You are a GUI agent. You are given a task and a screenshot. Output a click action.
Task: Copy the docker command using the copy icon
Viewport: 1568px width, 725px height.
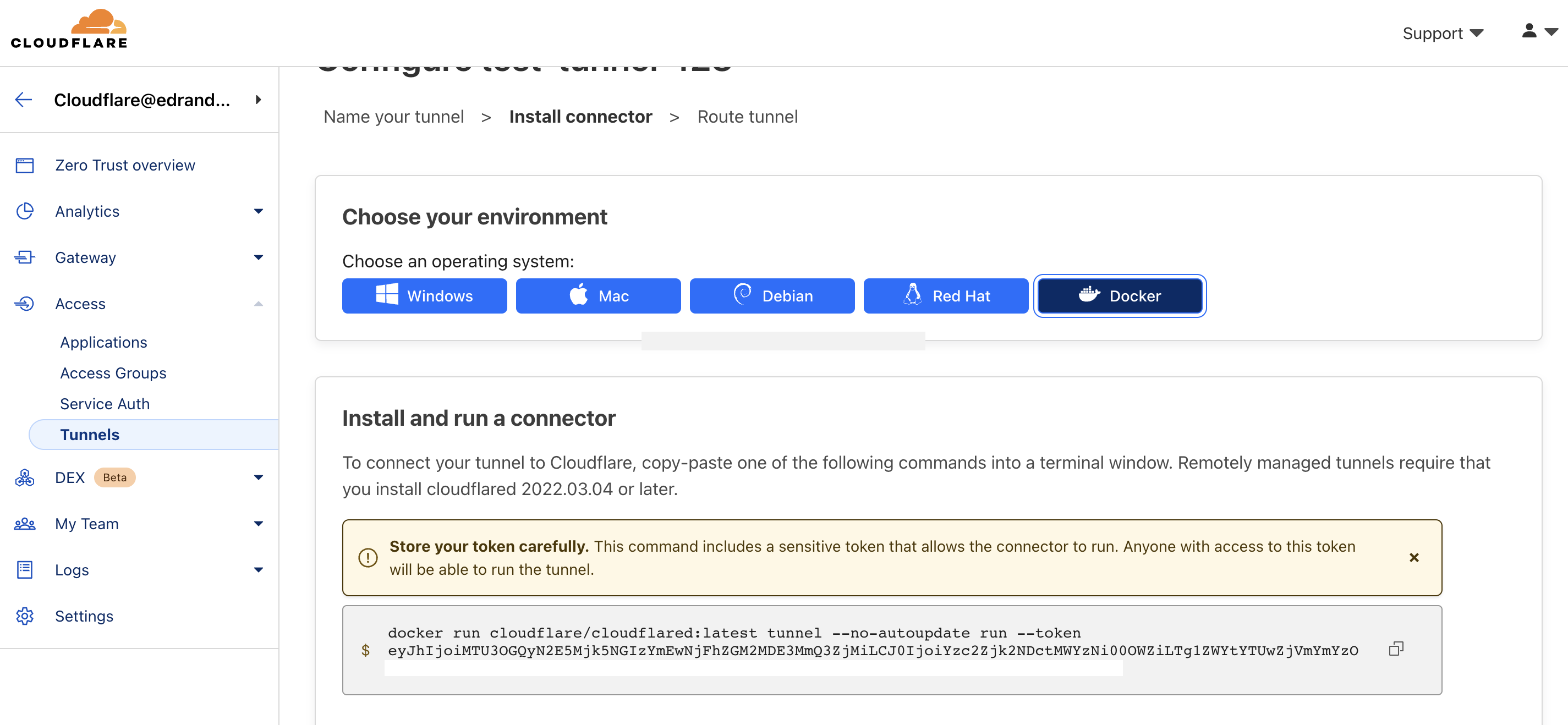[1396, 649]
